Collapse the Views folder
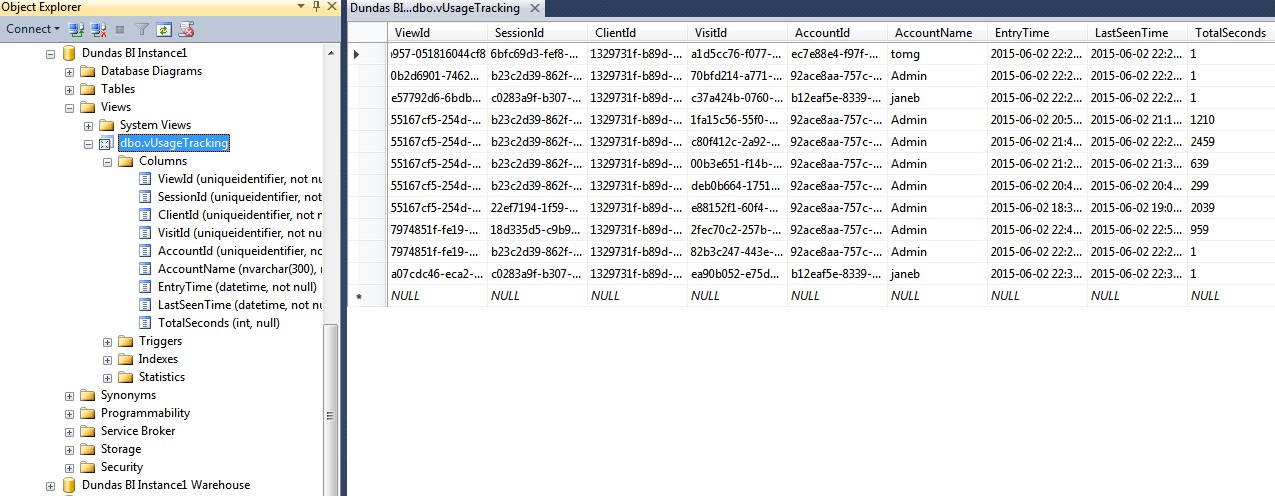Viewport: 1275px width, 496px height. 69,107
